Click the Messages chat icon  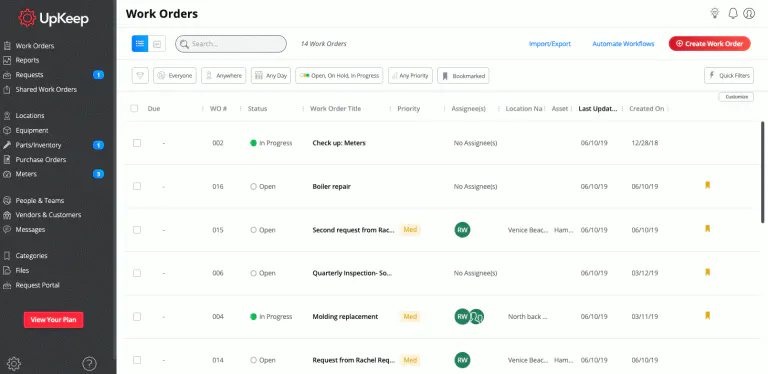click(x=7, y=230)
